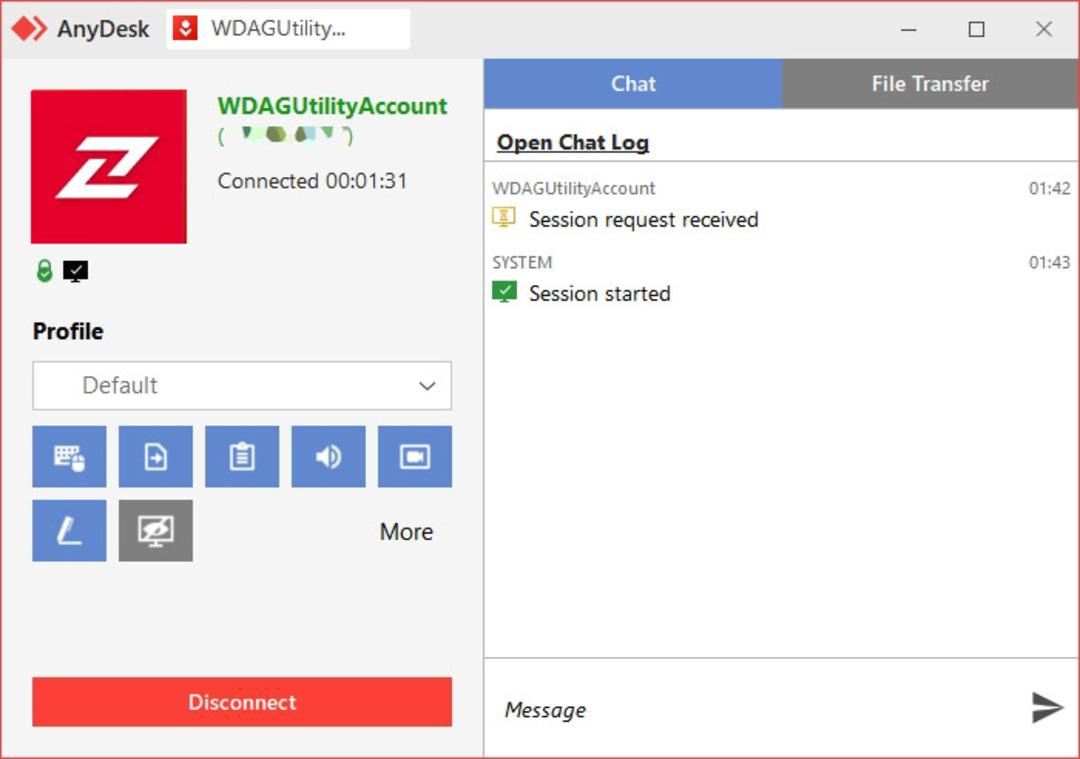Click the Session started message
Screen dimensions: 1080x759
(599, 294)
